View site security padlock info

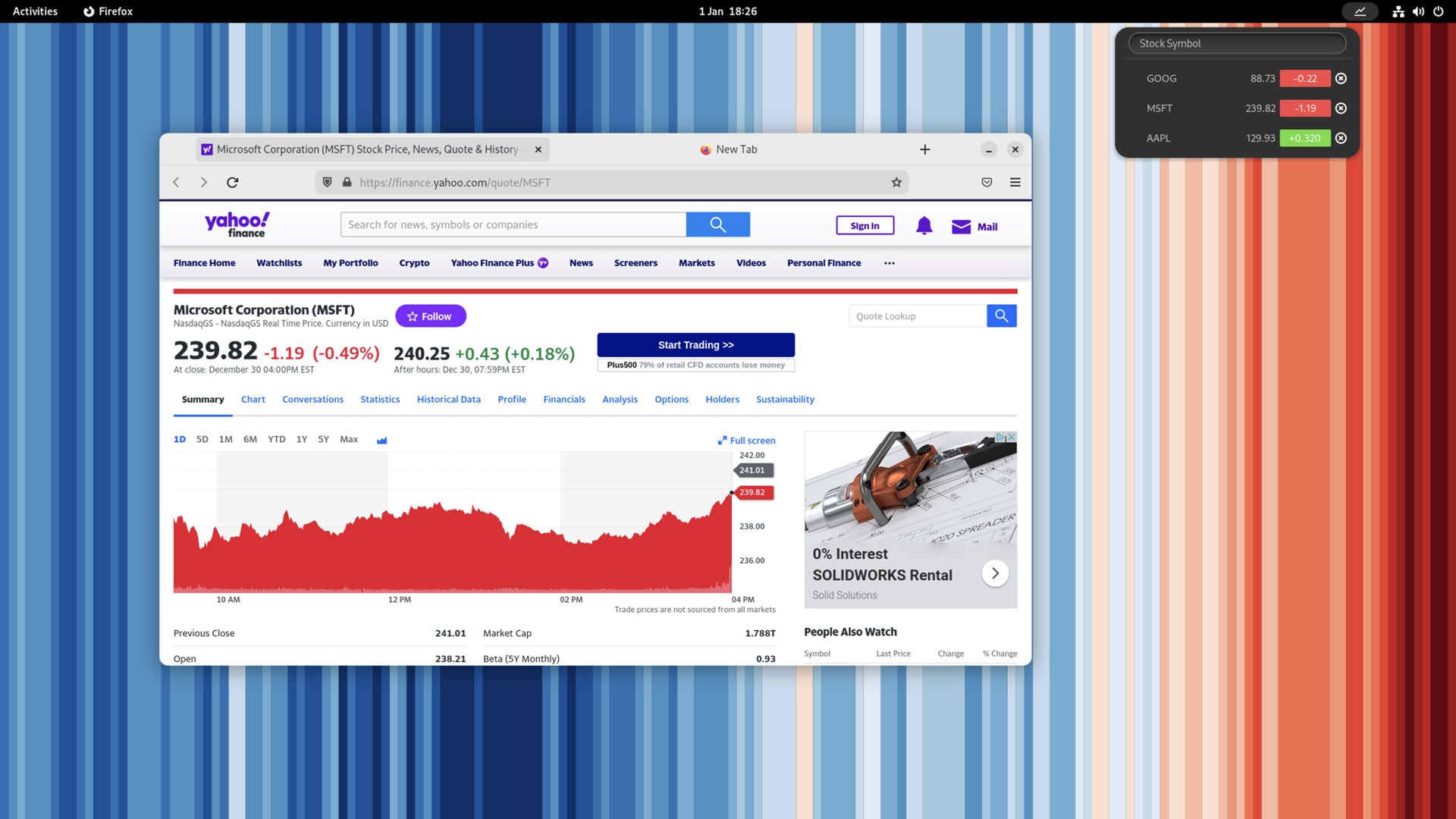(347, 182)
